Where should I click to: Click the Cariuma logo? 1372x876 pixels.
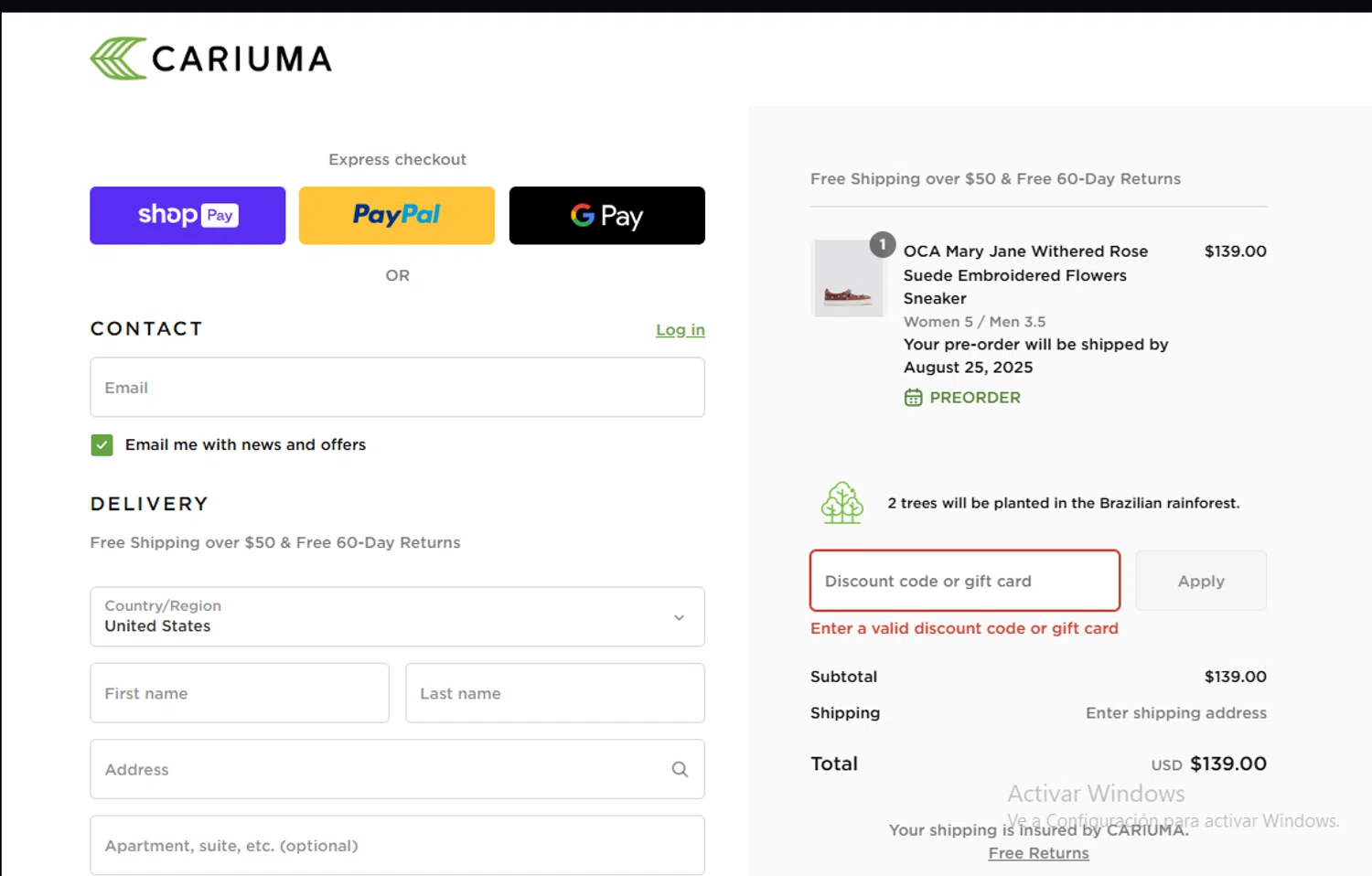[210, 59]
